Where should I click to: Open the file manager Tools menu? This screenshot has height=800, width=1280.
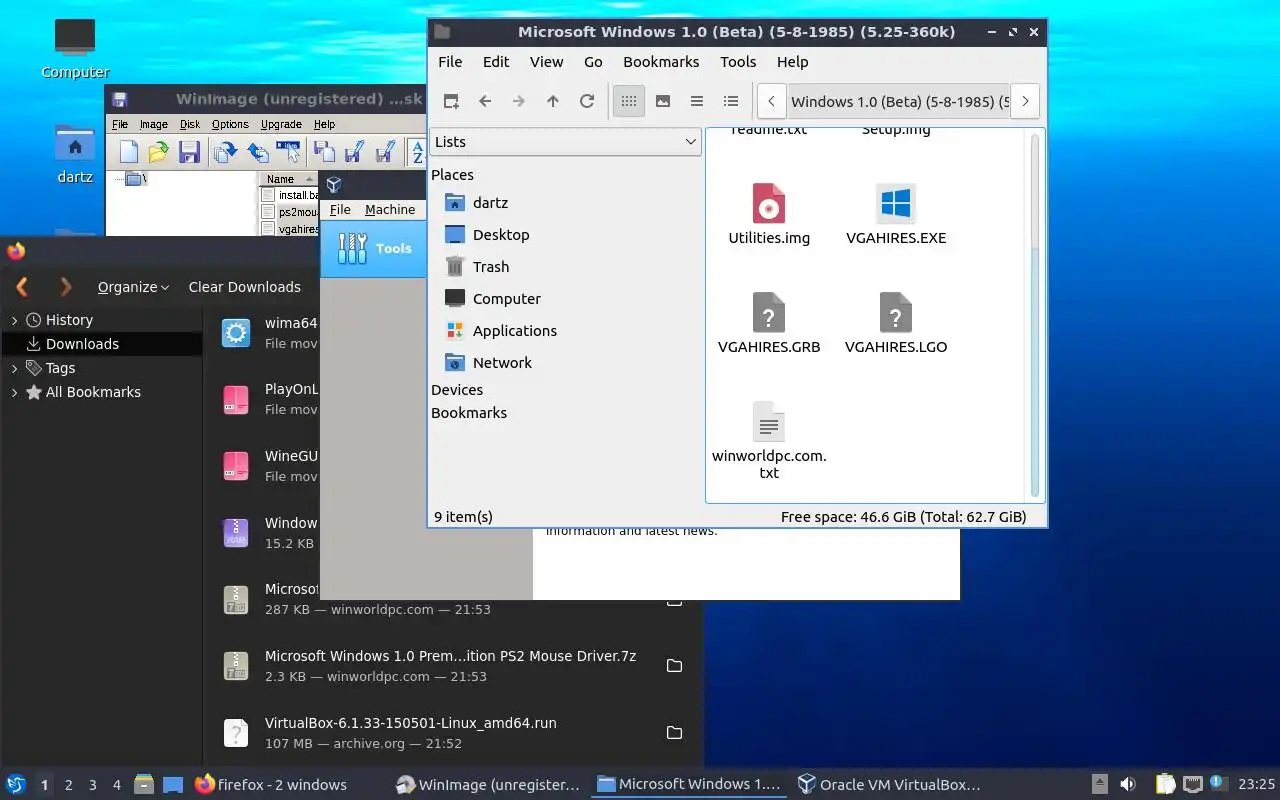coord(738,62)
